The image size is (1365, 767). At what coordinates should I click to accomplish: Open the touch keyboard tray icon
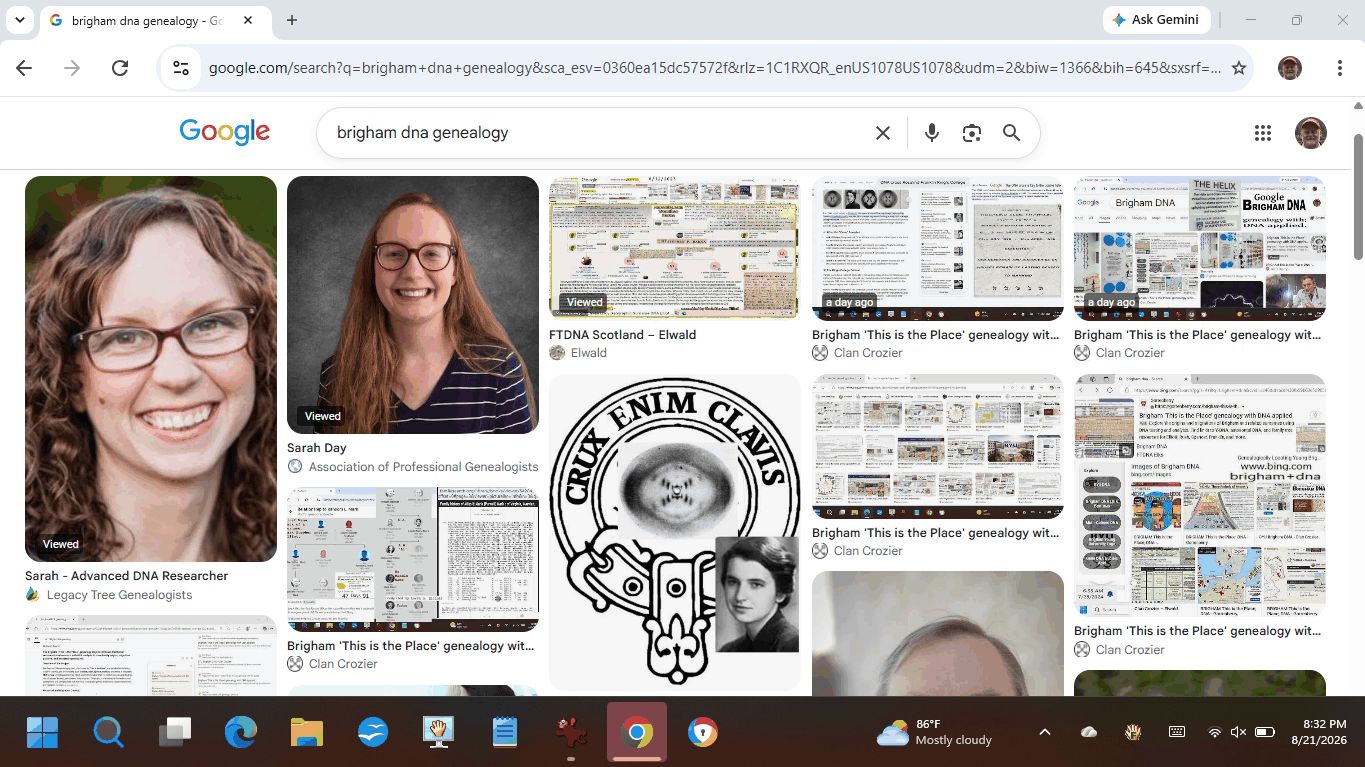[1177, 733]
